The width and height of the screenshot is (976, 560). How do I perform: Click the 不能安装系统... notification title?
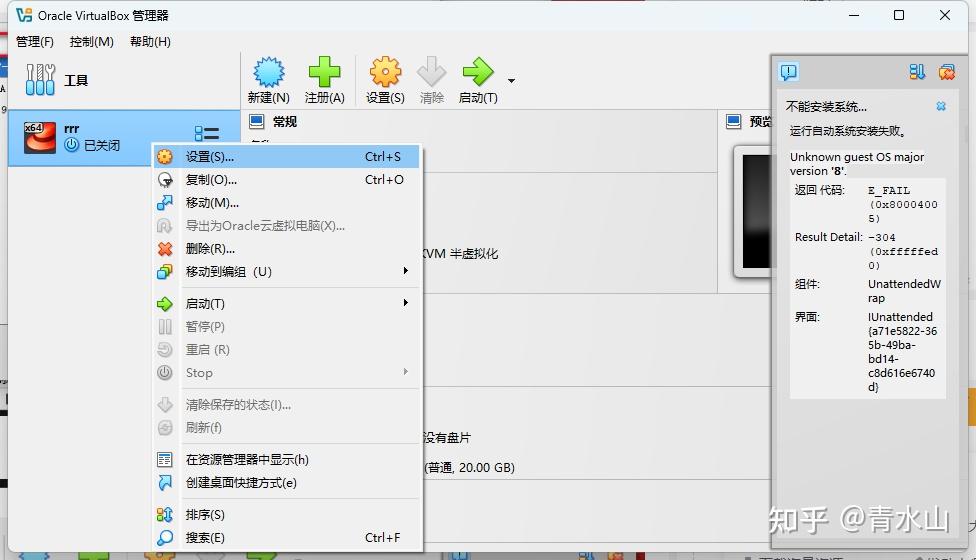[x=826, y=106]
